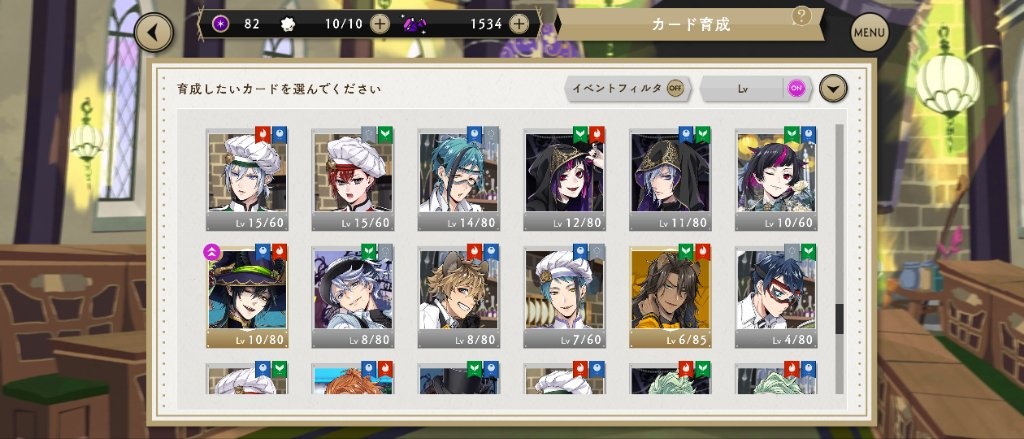
Task: Open the question mark help icon
Action: [801, 16]
